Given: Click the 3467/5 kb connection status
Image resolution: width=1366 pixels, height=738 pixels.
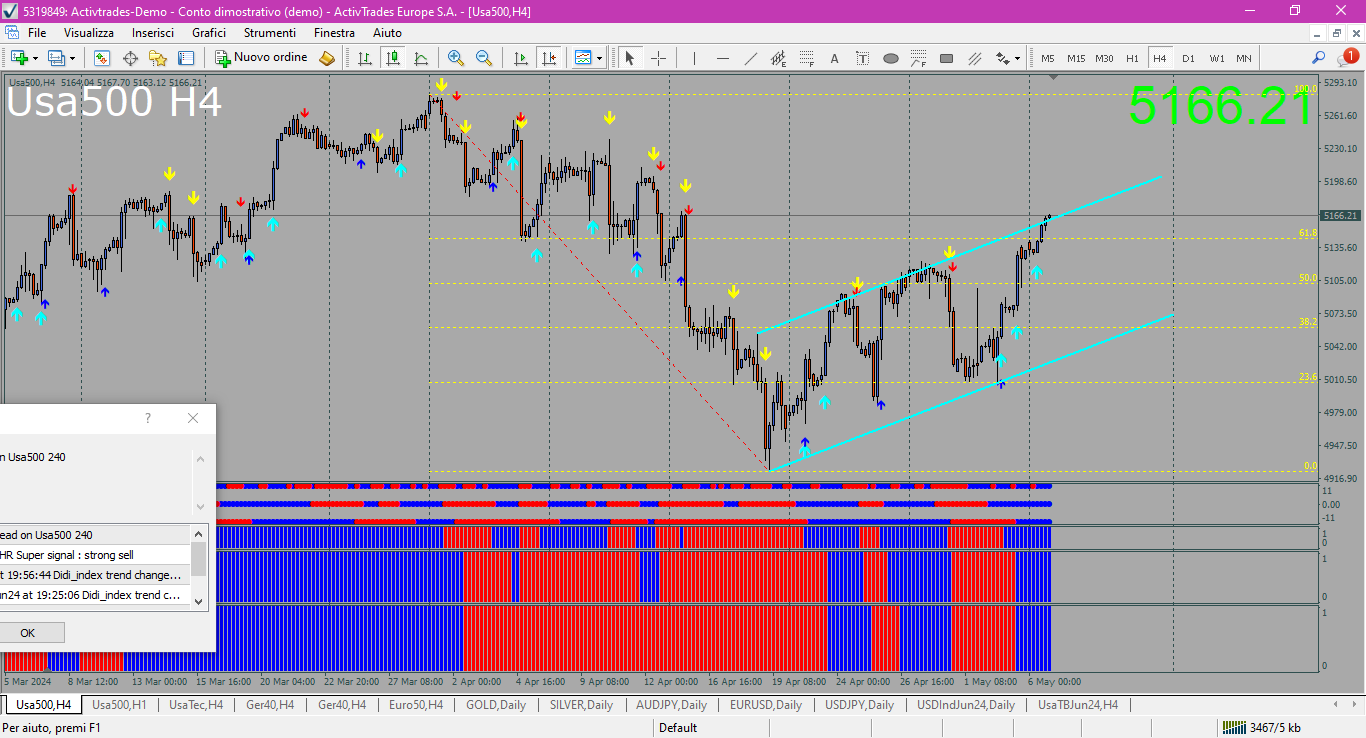Looking at the screenshot, I should click(x=1262, y=727).
